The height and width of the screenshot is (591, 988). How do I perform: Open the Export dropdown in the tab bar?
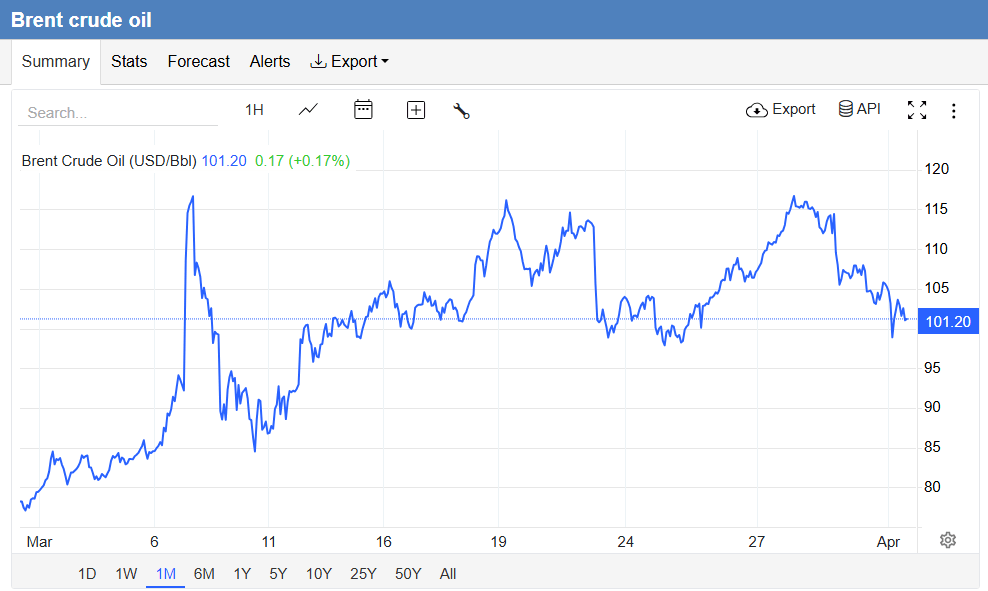pyautogui.click(x=349, y=61)
